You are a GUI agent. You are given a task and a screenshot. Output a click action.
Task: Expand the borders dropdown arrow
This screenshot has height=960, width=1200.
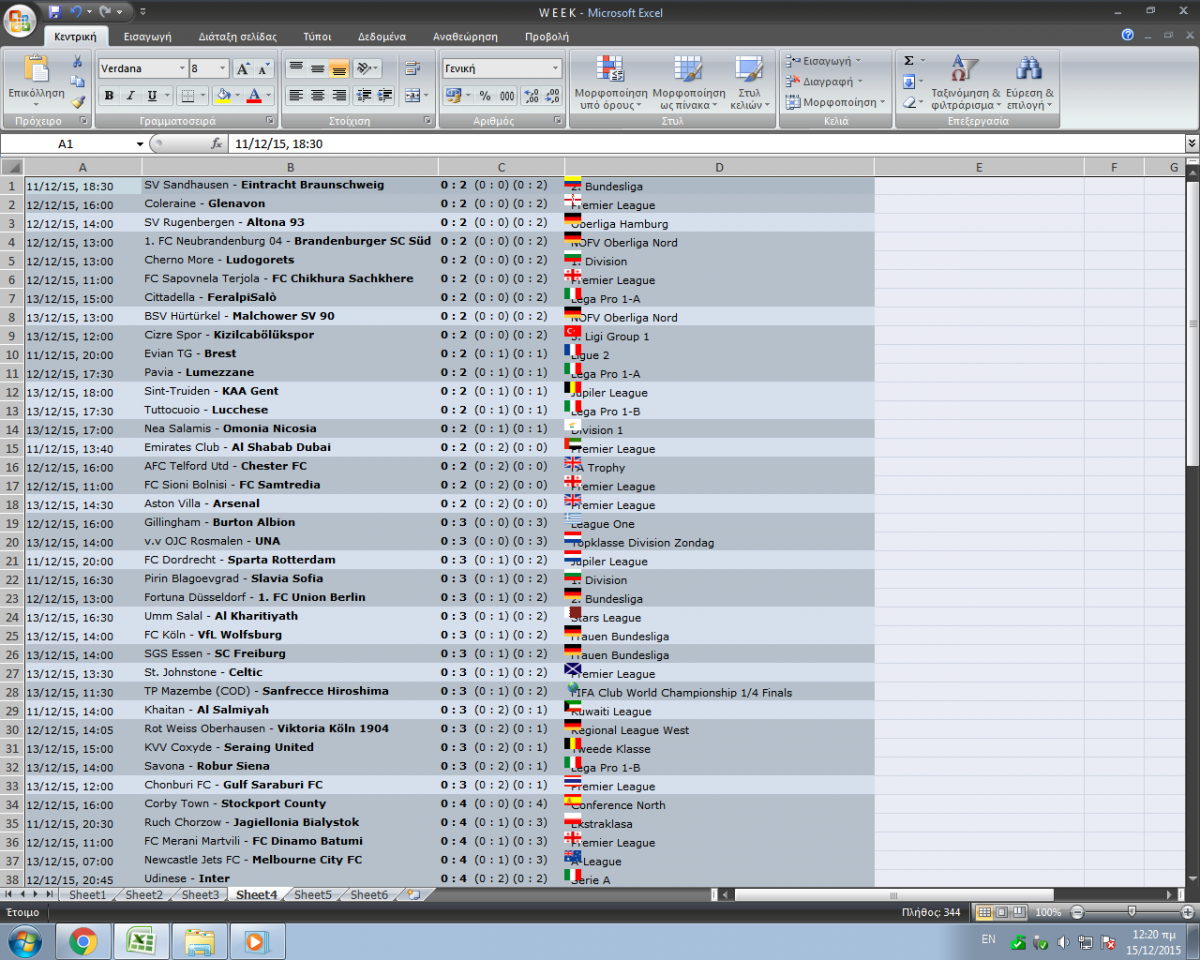[x=204, y=96]
